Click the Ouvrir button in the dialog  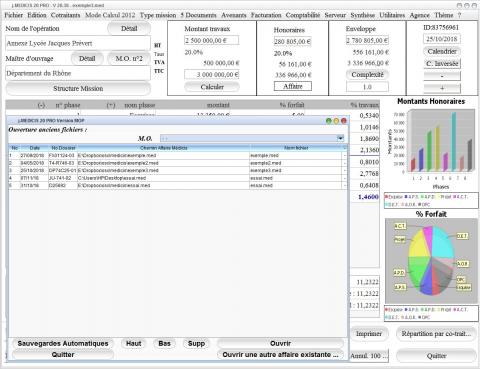click(x=280, y=343)
